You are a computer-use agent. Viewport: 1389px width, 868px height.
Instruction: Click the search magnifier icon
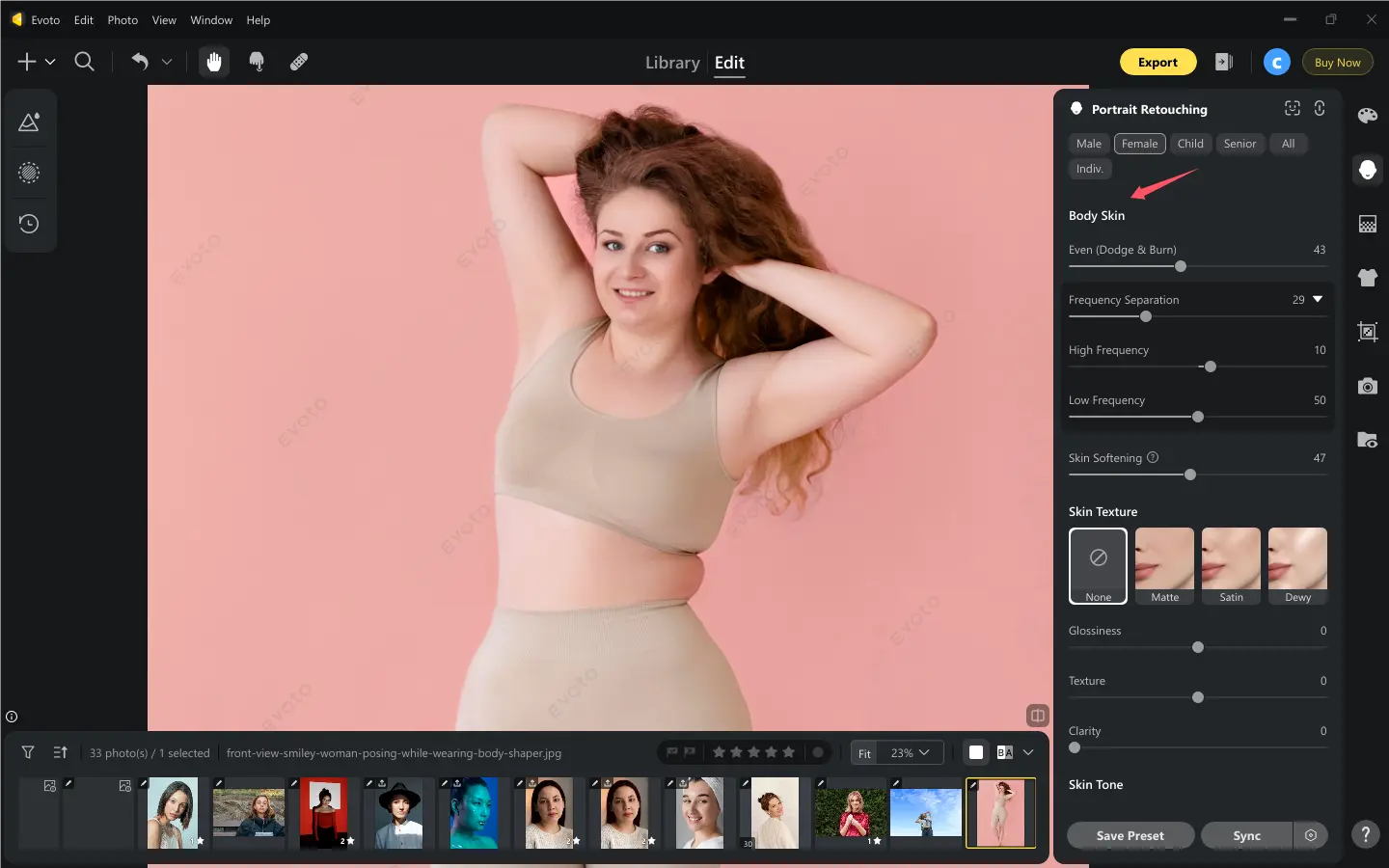coord(85,62)
